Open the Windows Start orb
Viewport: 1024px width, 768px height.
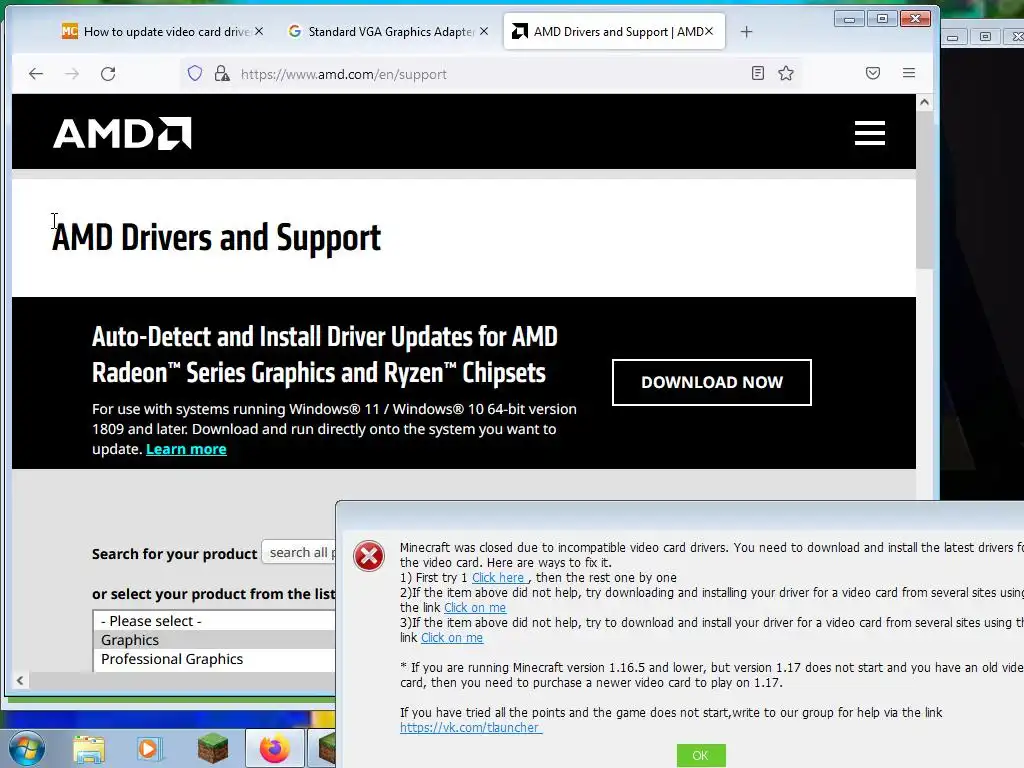coord(26,748)
